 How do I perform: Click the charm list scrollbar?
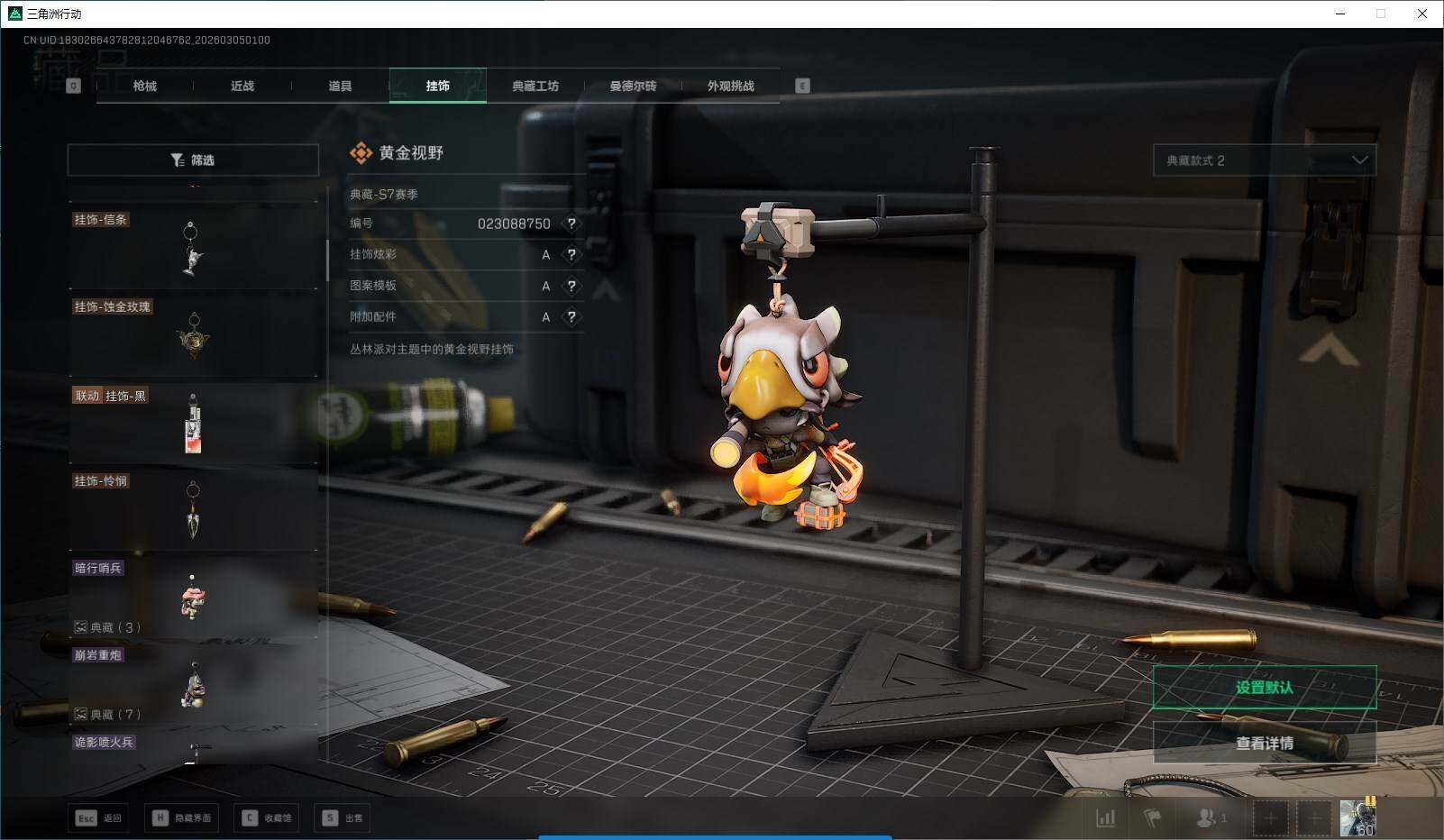[327, 260]
